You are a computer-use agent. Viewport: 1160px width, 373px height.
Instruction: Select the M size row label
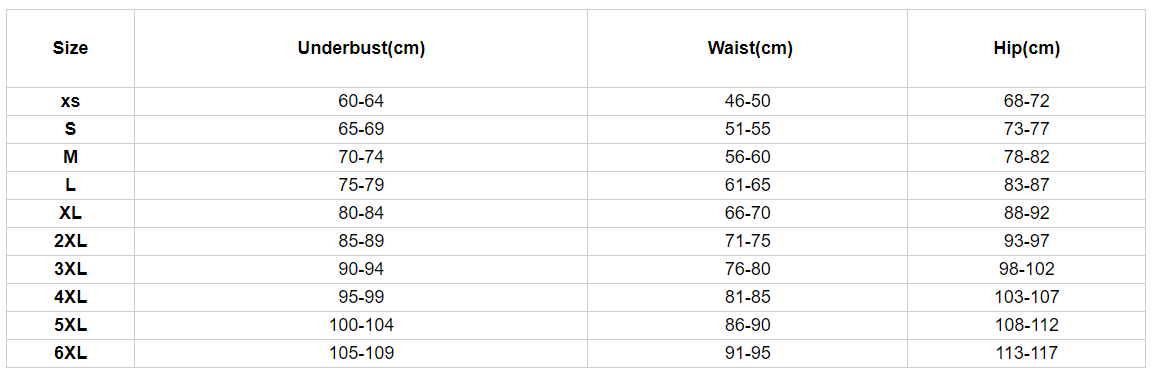(70, 158)
